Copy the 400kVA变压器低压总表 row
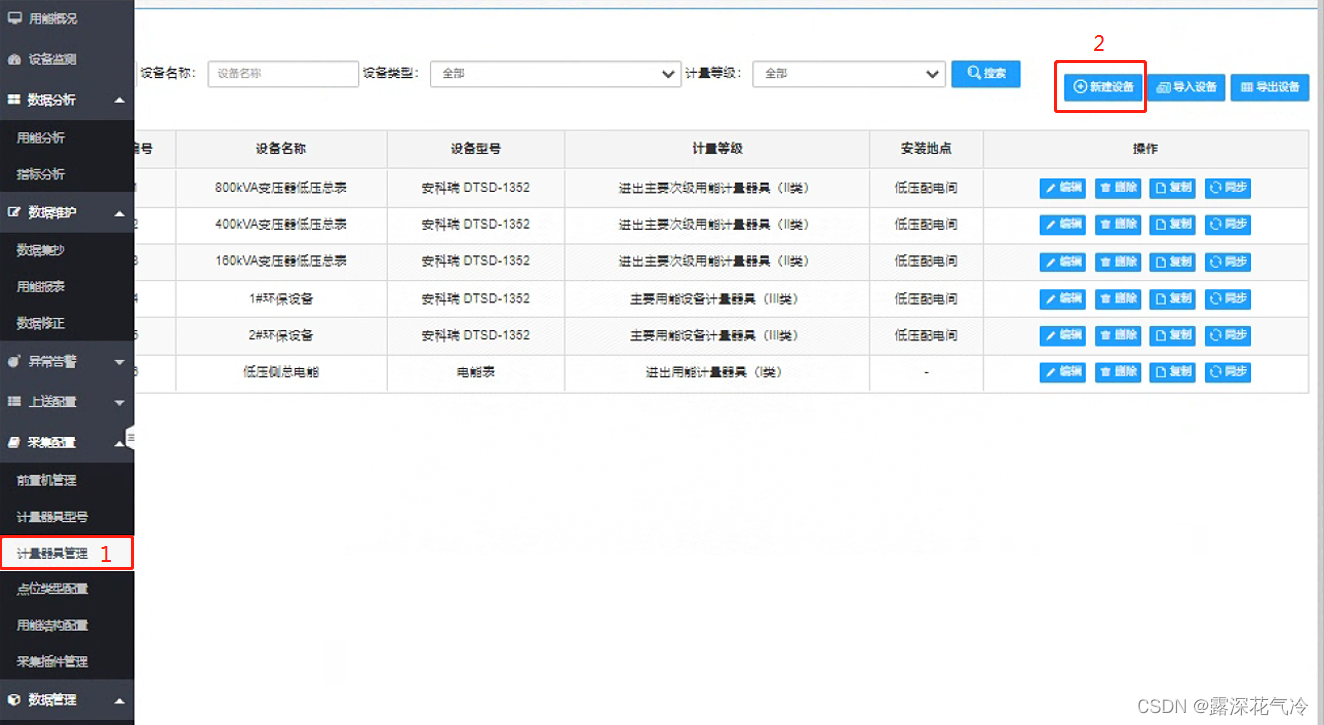Screen dimensions: 1324x725 coord(1173,225)
